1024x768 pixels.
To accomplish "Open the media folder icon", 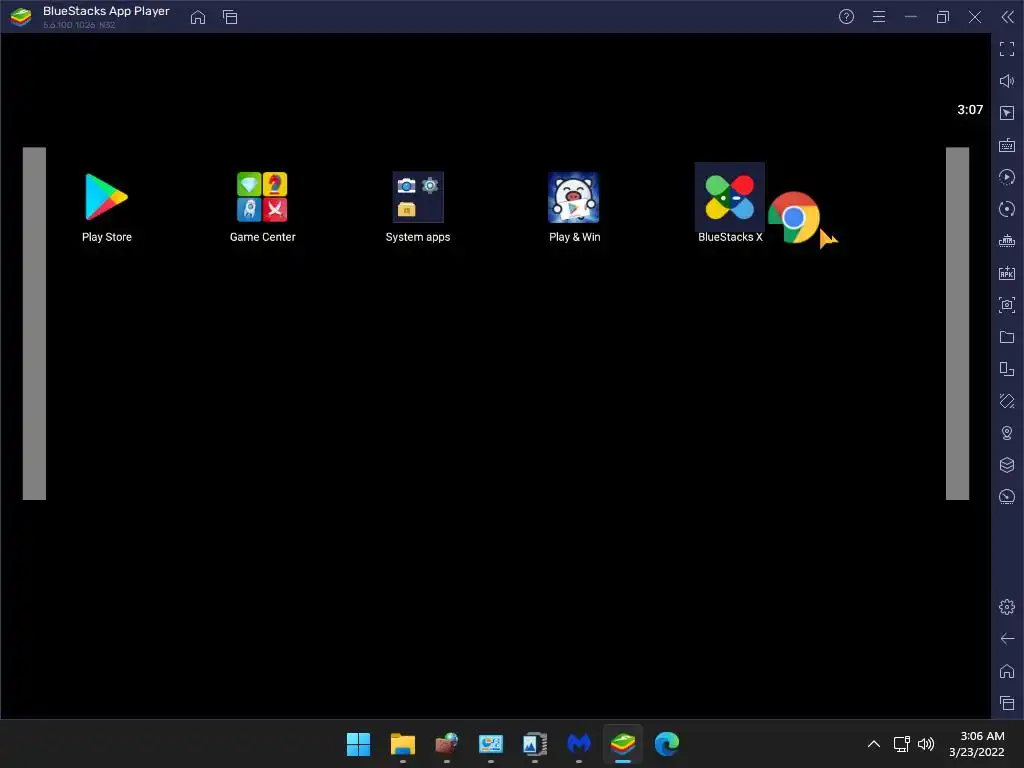I will [1007, 337].
